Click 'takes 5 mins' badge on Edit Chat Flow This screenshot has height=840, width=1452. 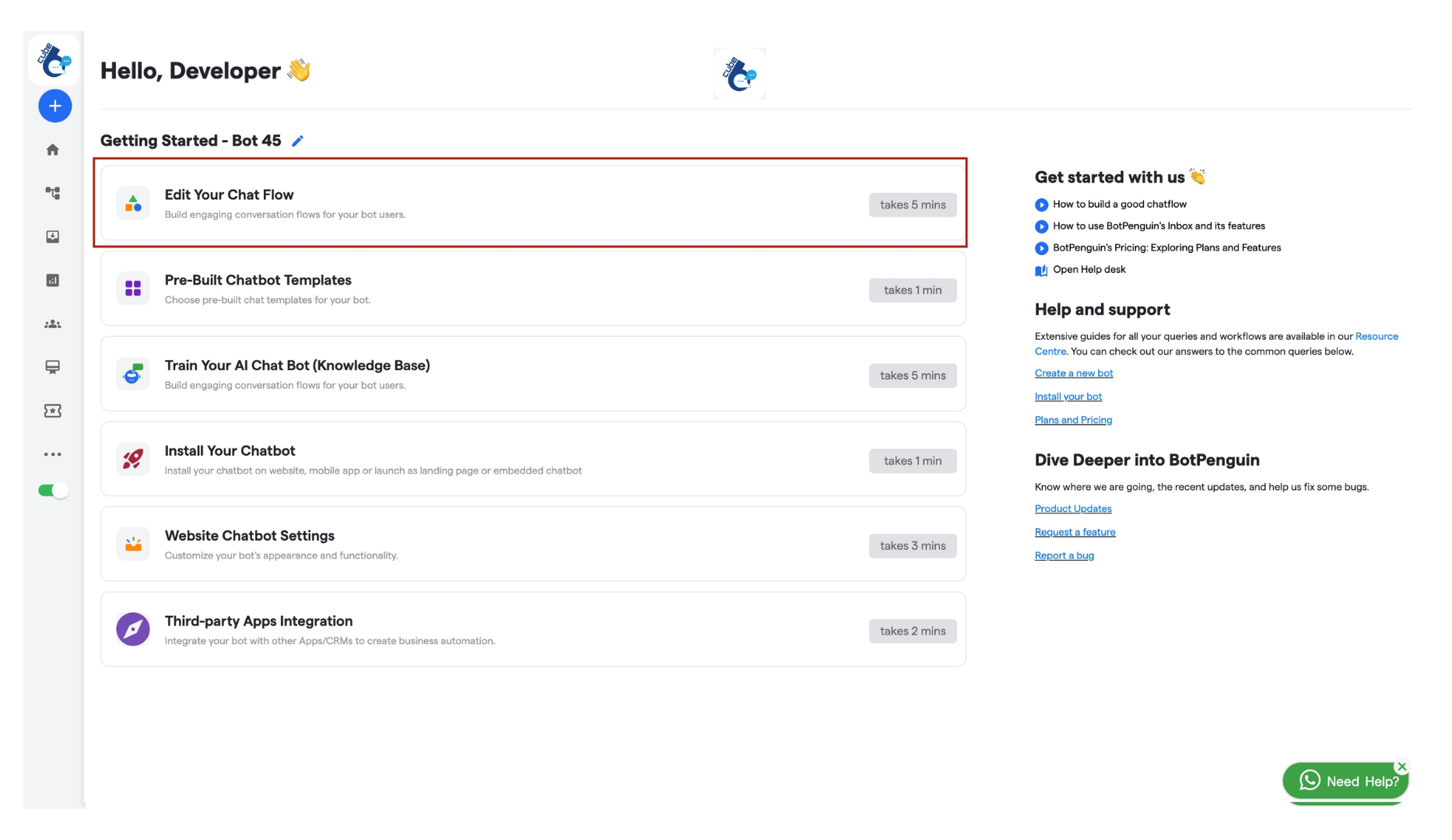[913, 205]
